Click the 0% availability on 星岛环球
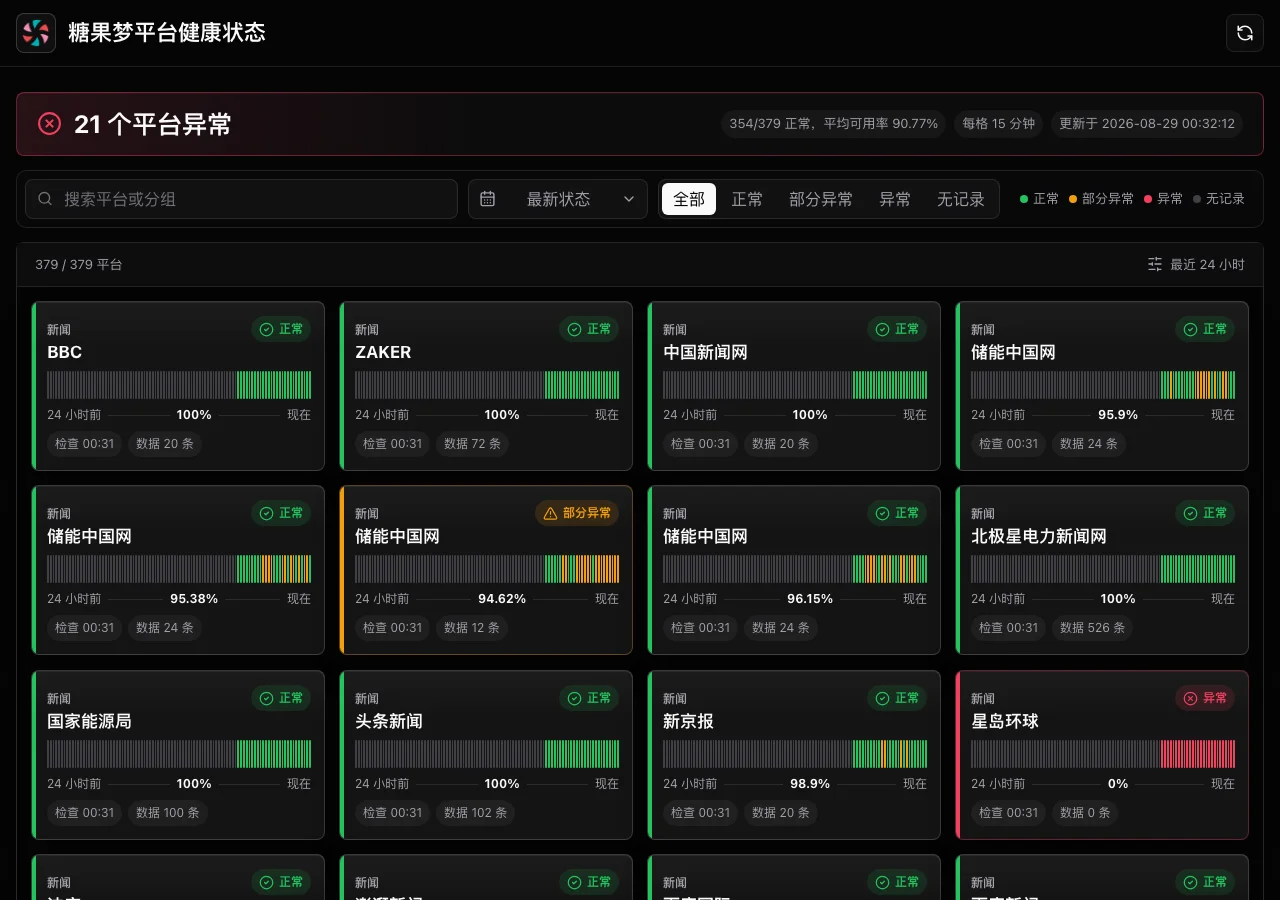 (1118, 784)
